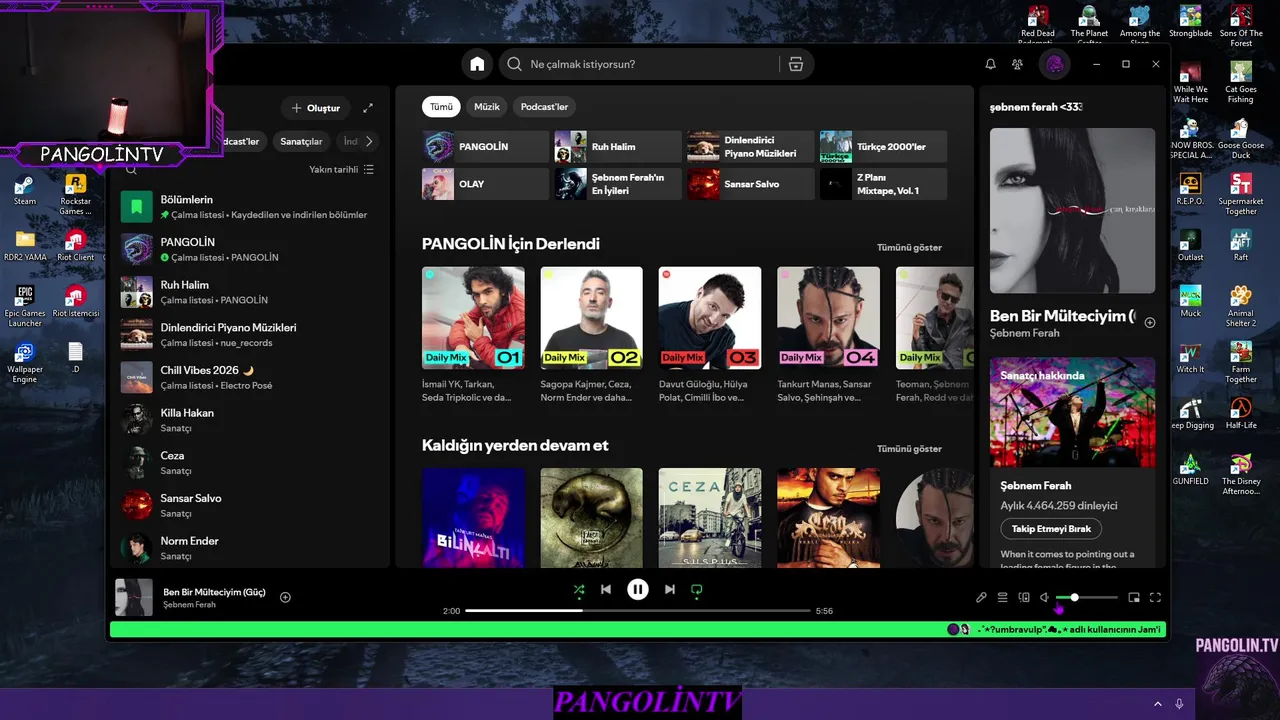Pause the current song
This screenshot has height=720, width=1280.
coord(638,590)
